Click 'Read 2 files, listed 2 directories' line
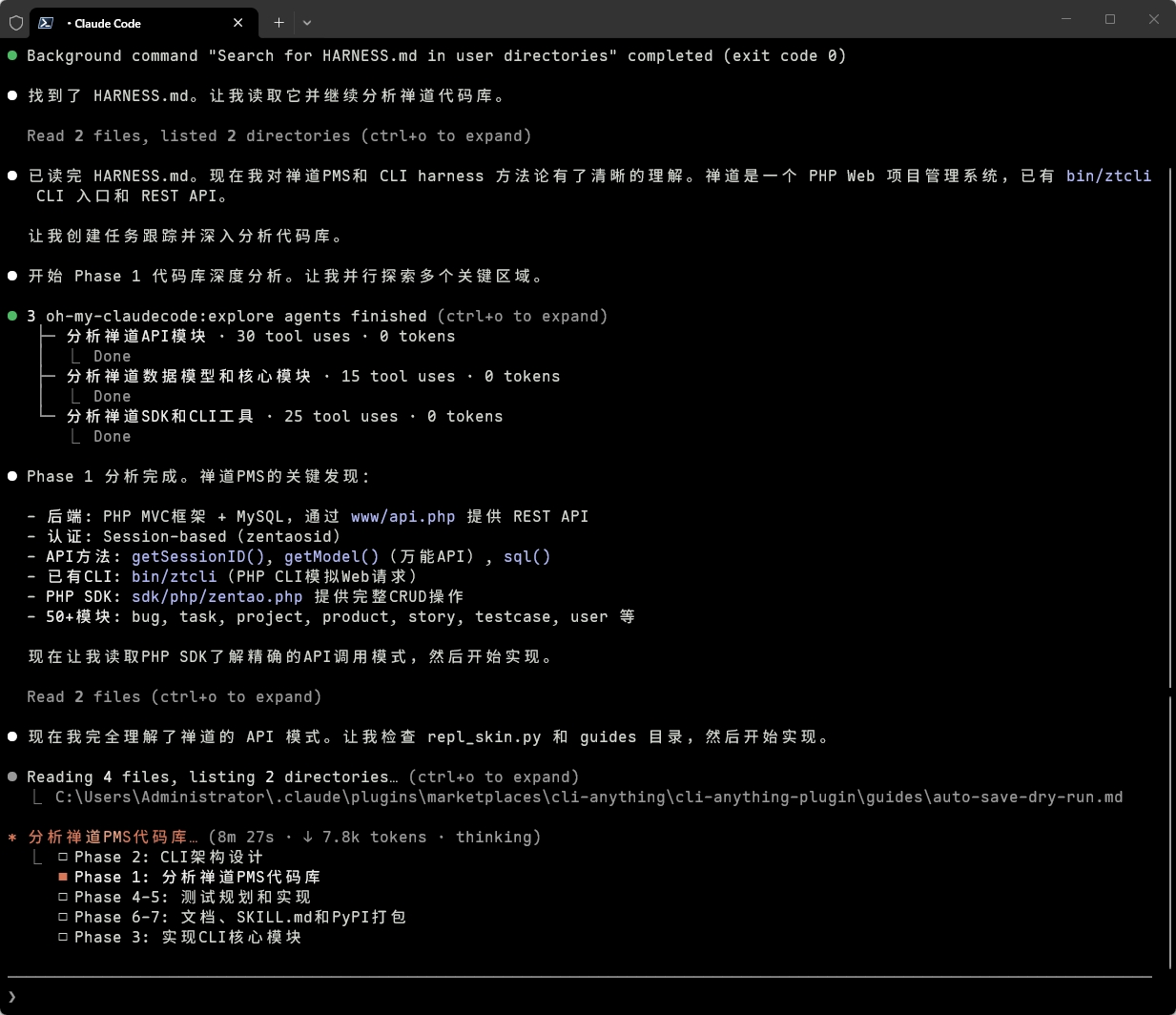The height and width of the screenshot is (1015, 1176). (x=279, y=135)
